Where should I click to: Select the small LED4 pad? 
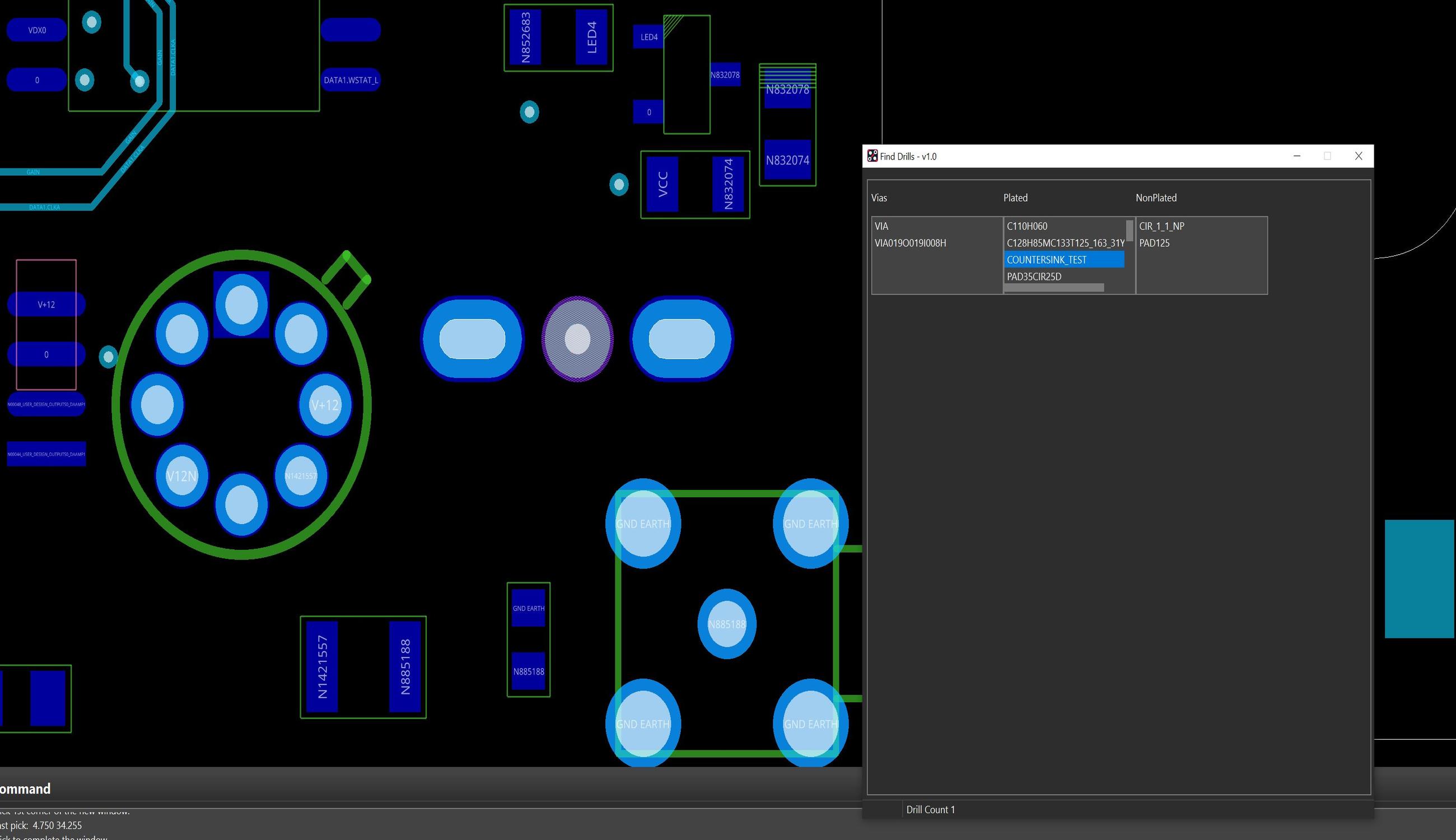649,37
